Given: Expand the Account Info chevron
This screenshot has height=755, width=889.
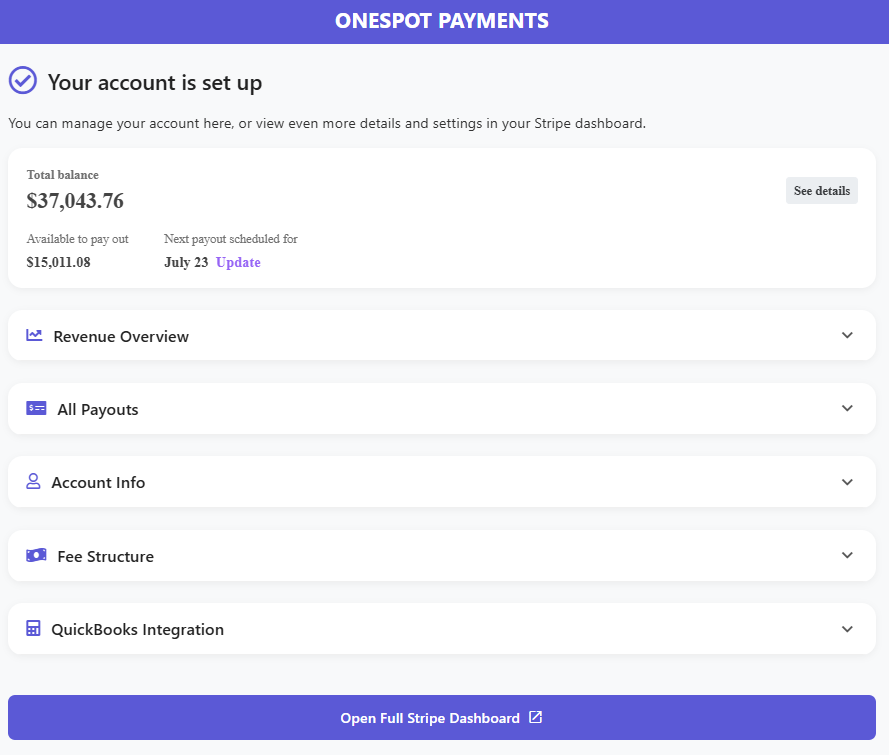Looking at the screenshot, I should click(847, 482).
